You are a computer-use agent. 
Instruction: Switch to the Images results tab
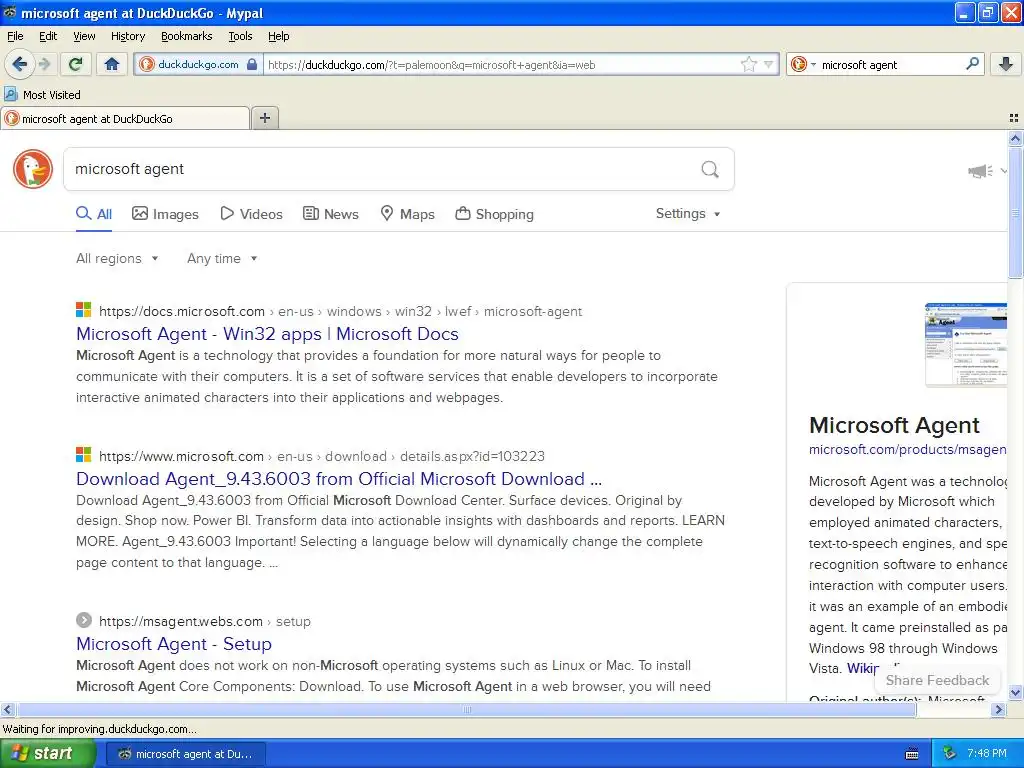[165, 214]
